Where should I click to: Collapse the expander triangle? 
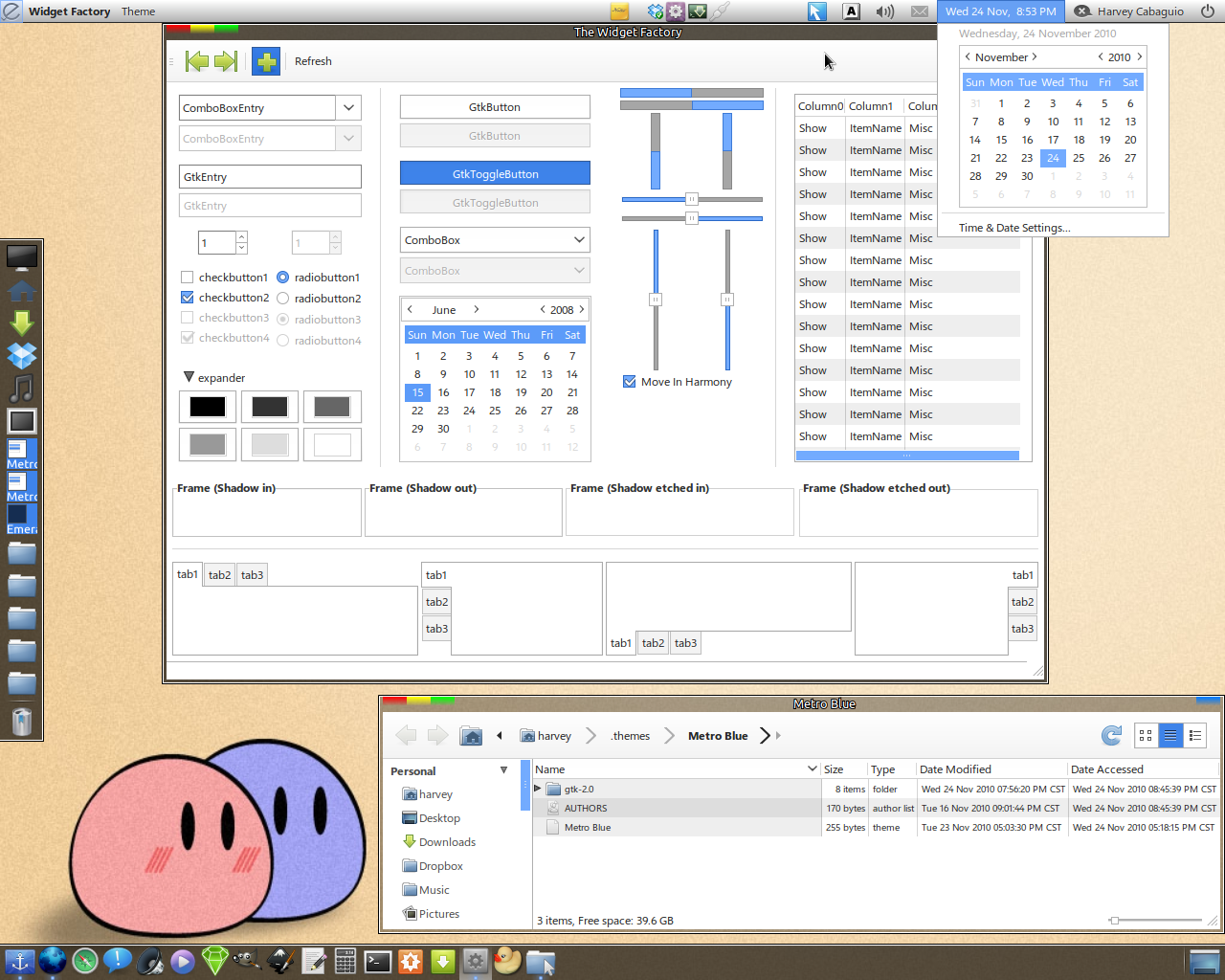189,377
